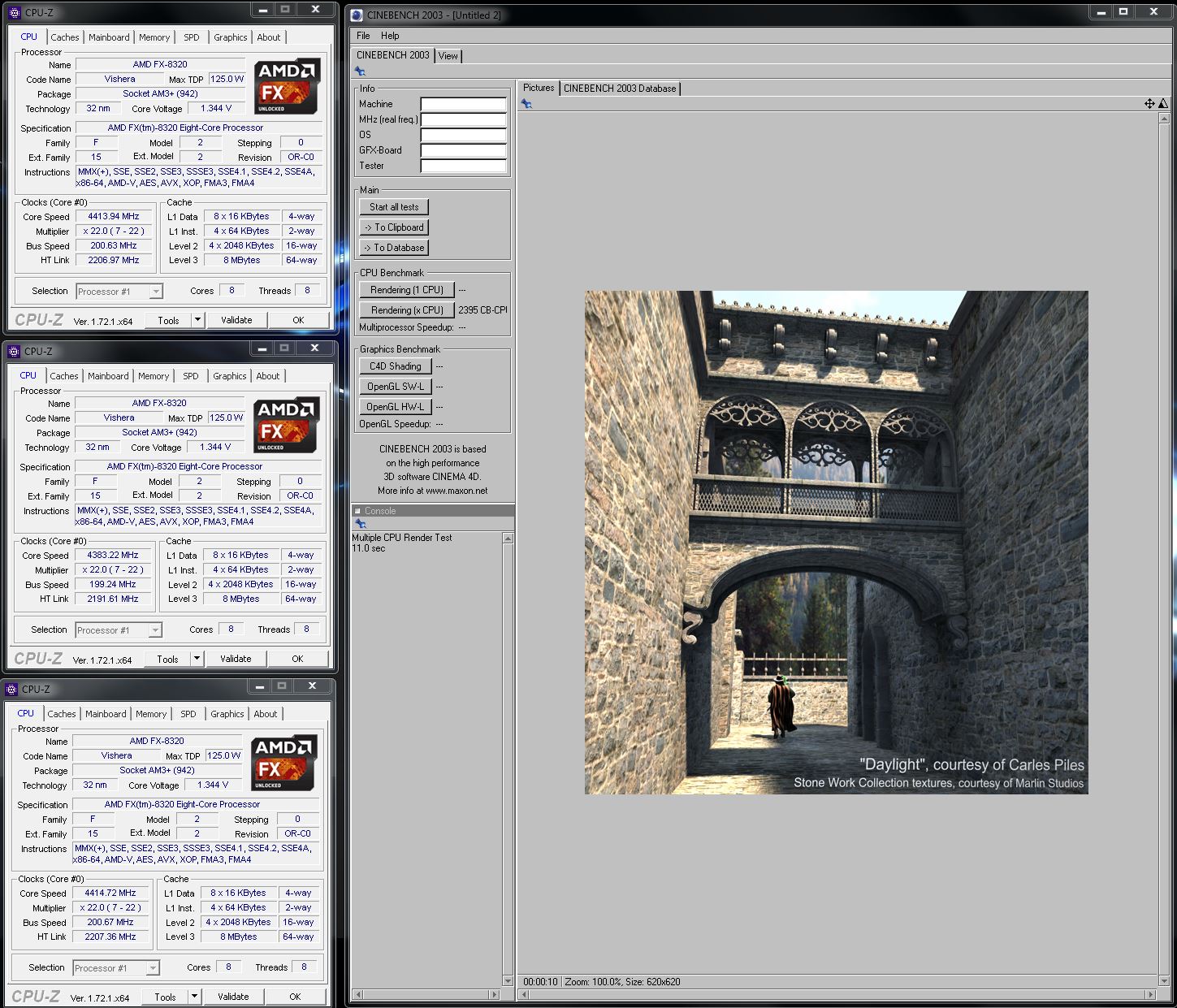The width and height of the screenshot is (1177, 1008).
Task: Open the Tools dropdown arrow in the middle CPU-Z window
Action: (196, 659)
